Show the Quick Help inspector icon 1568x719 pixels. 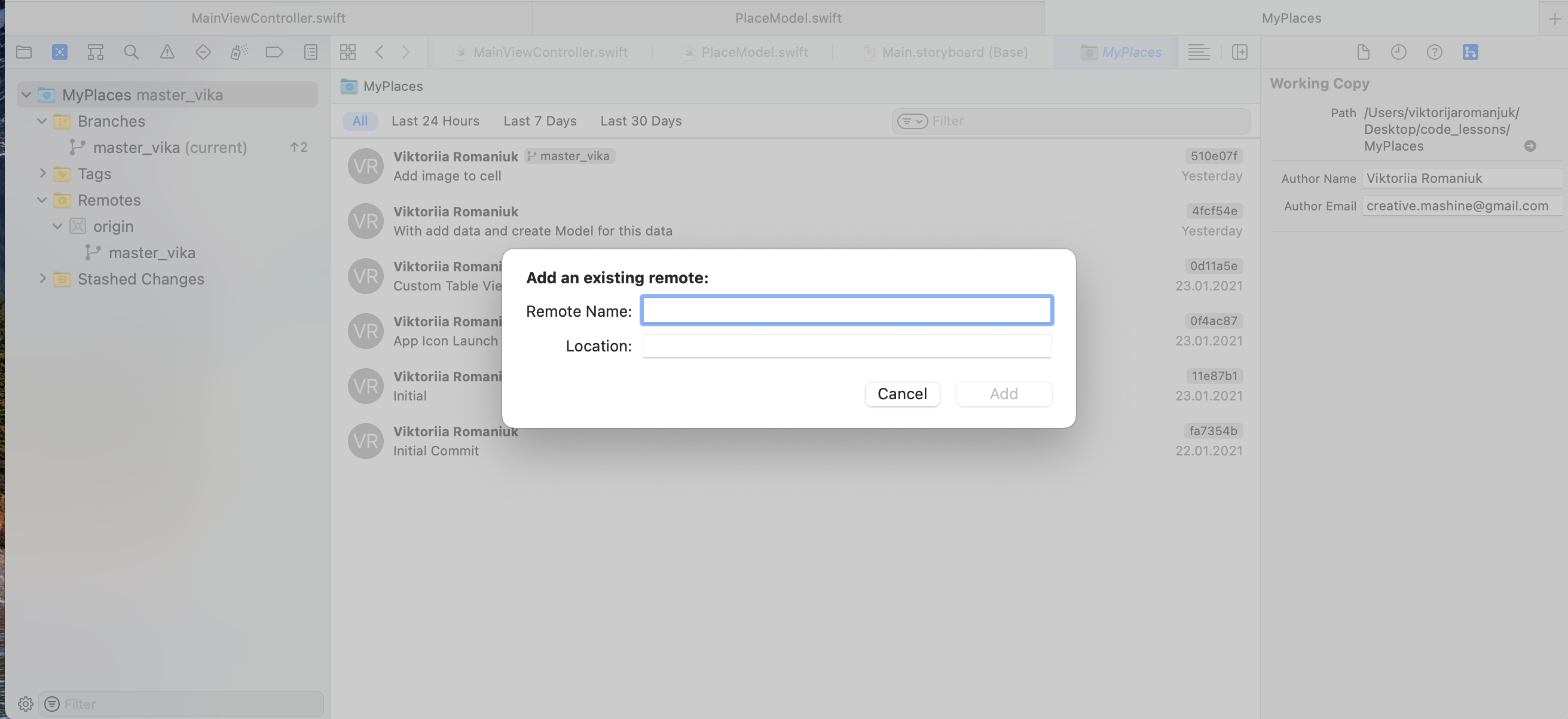pos(1435,52)
